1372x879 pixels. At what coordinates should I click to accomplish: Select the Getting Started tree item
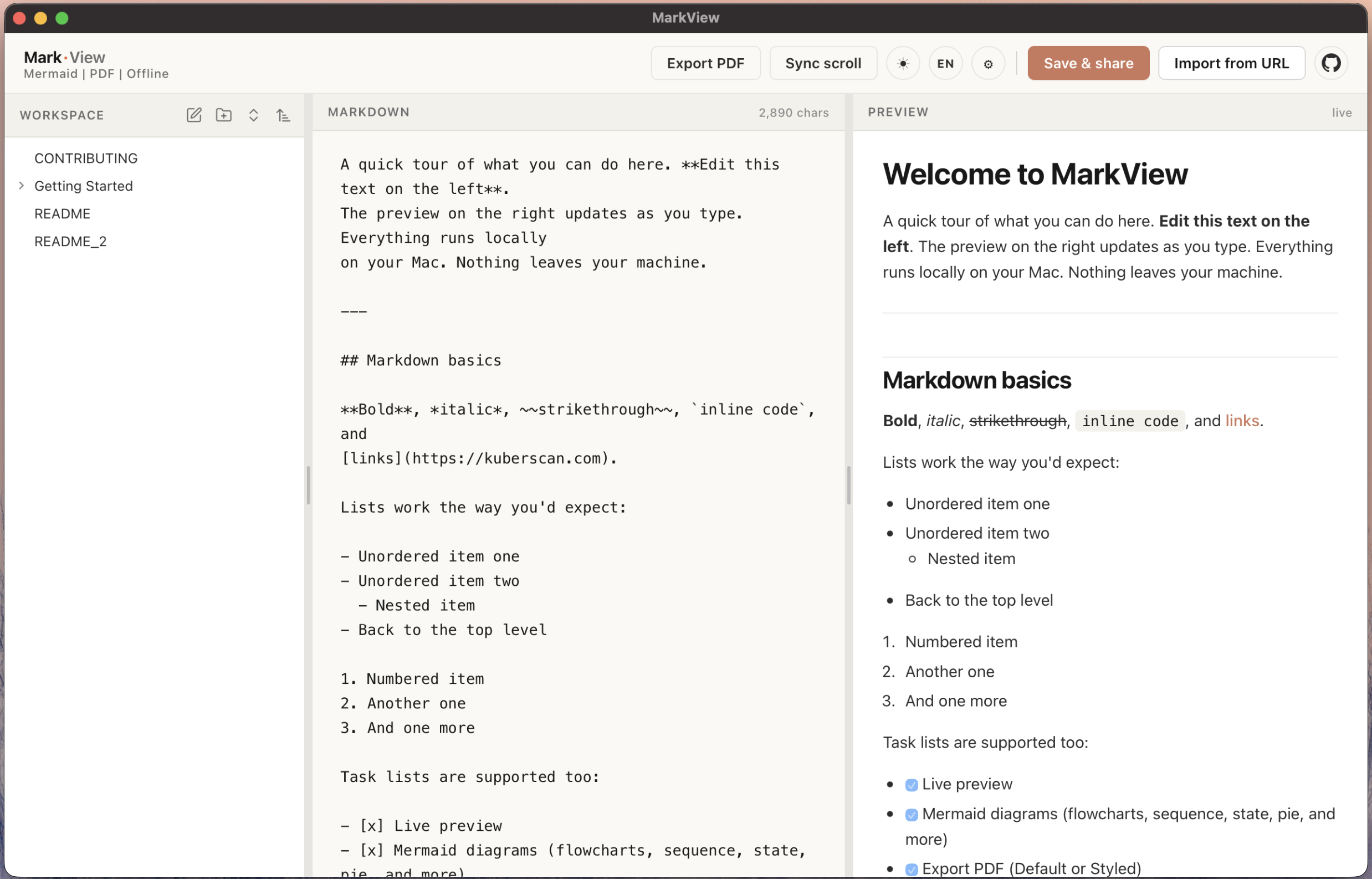click(83, 186)
